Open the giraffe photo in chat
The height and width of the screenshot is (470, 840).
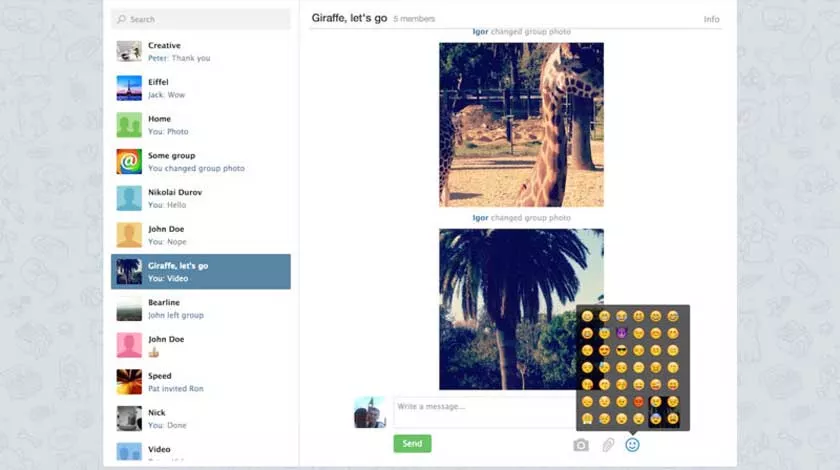[521, 124]
